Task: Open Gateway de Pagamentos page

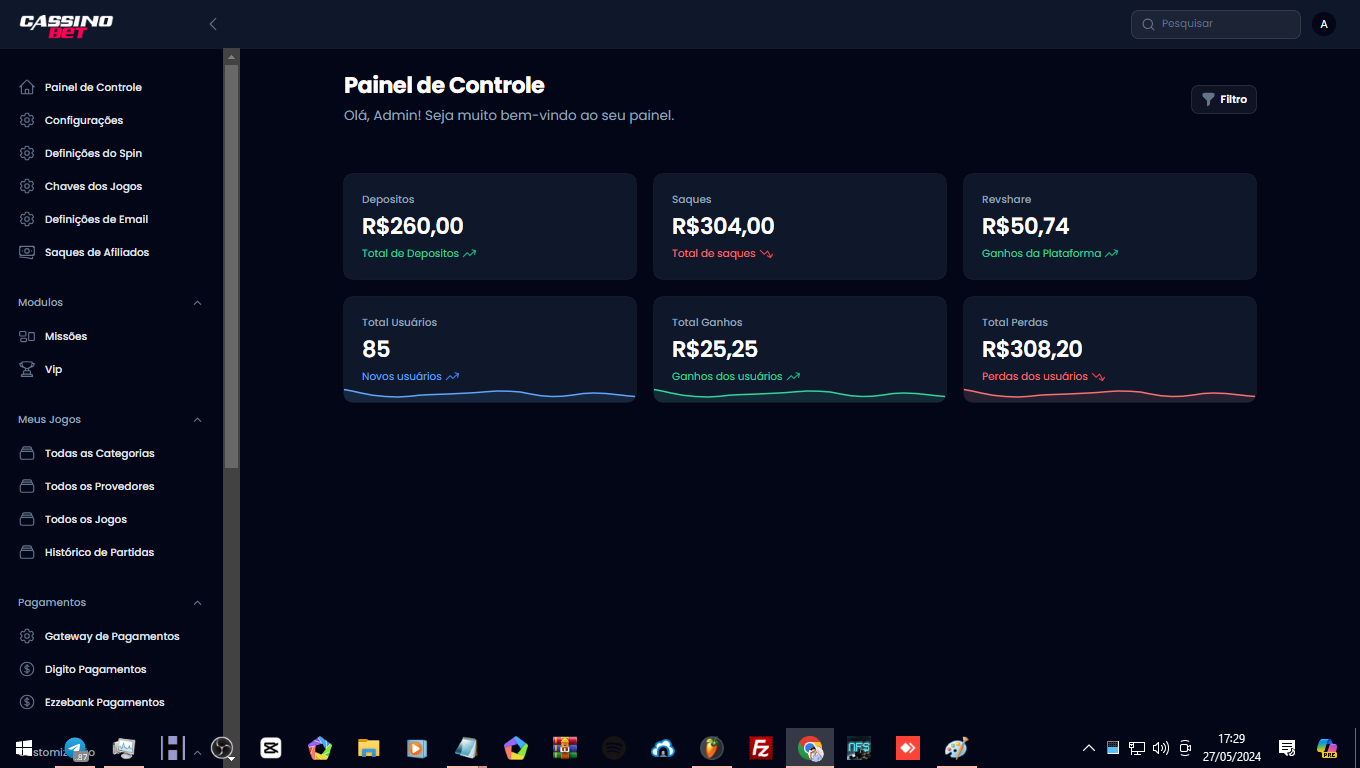Action: point(111,636)
